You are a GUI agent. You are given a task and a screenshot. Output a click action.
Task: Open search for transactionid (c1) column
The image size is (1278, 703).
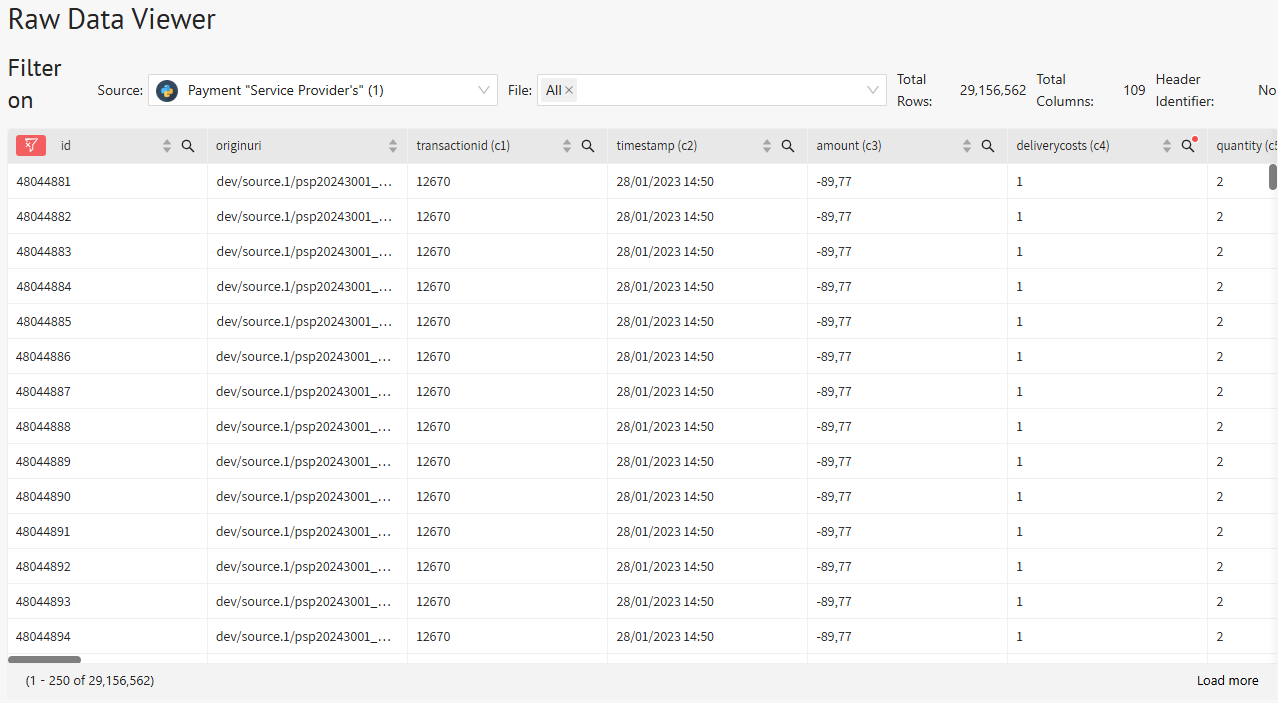point(588,146)
